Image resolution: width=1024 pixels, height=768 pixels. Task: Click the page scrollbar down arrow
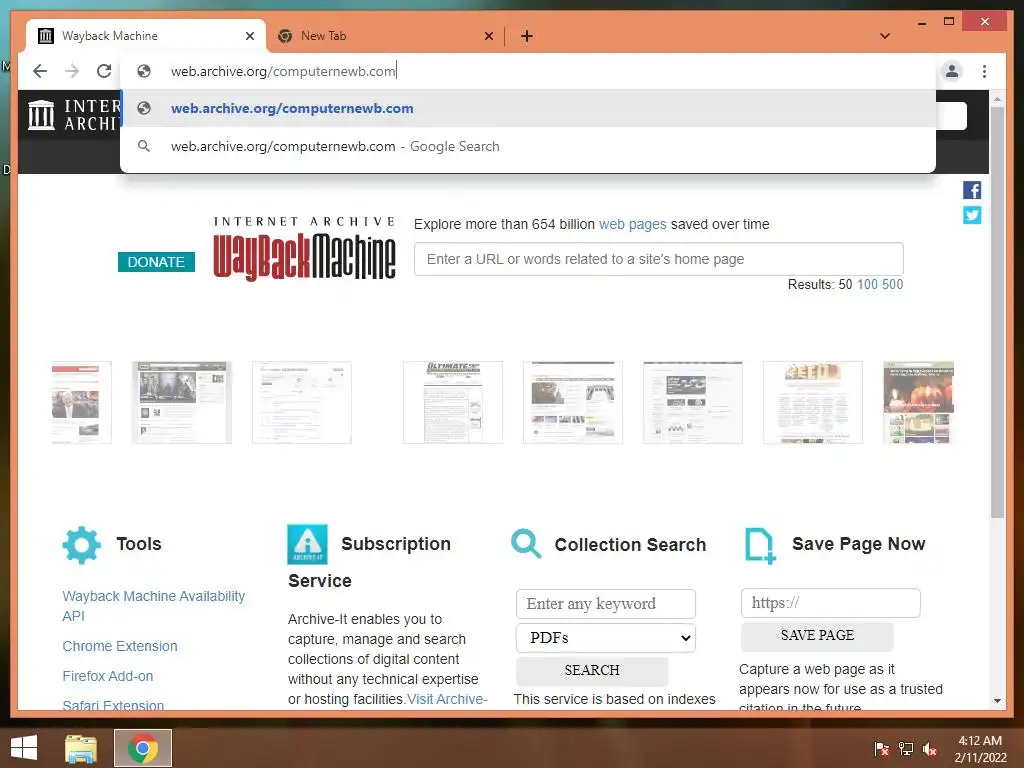click(x=997, y=701)
